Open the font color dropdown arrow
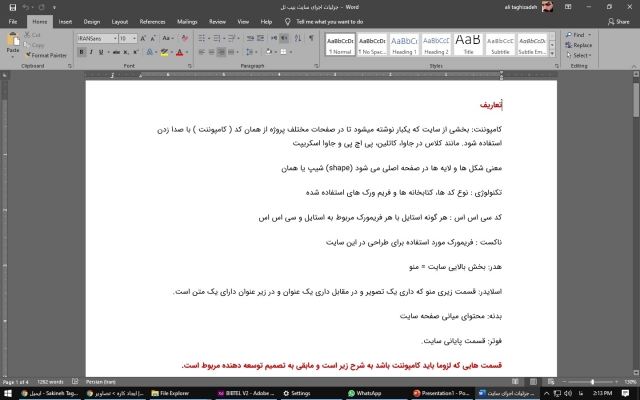Viewport: 640px width, 400px height. click(187, 52)
